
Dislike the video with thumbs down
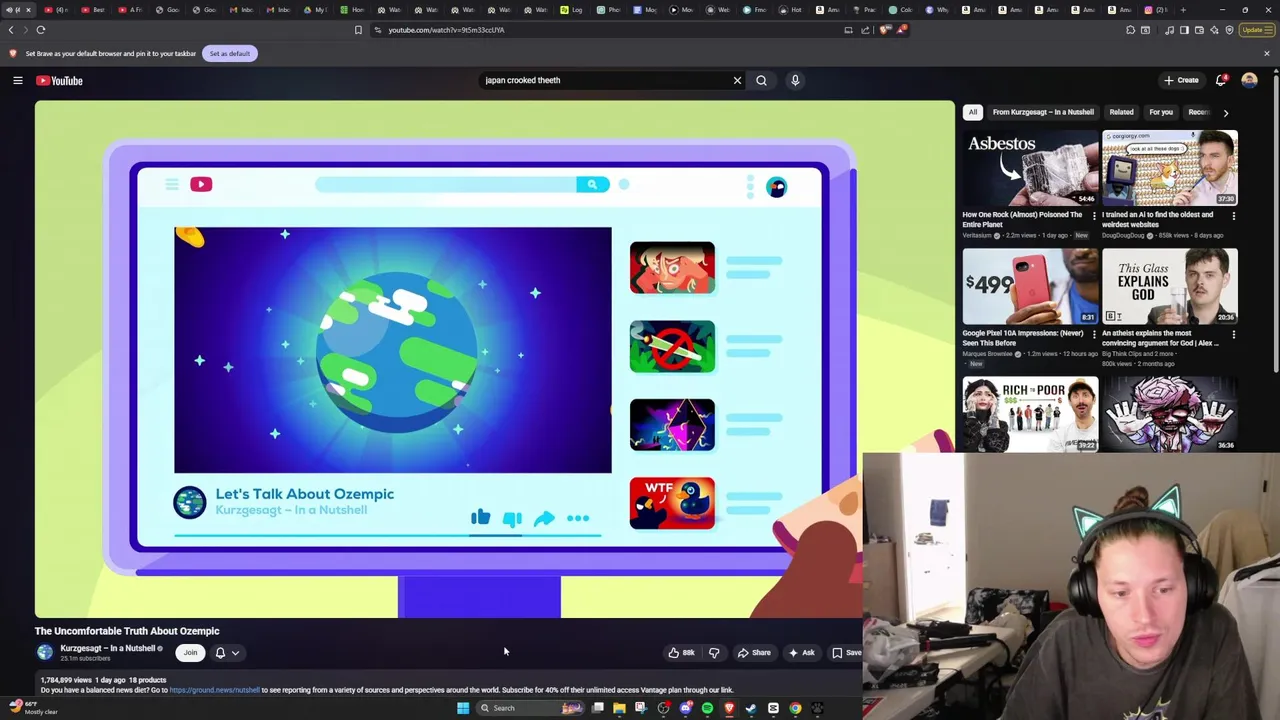tap(714, 653)
